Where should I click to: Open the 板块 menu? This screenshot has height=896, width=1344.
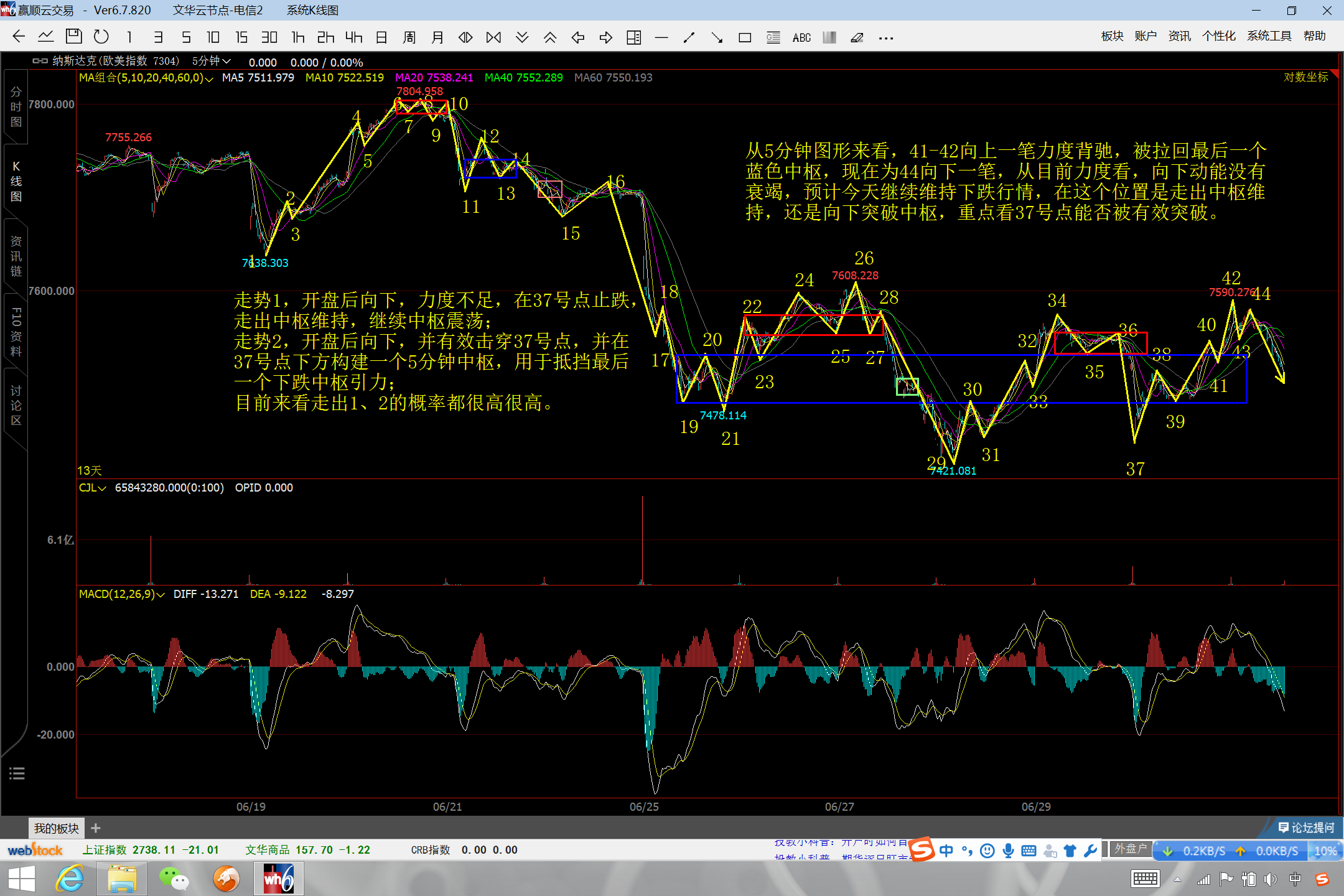point(1112,36)
